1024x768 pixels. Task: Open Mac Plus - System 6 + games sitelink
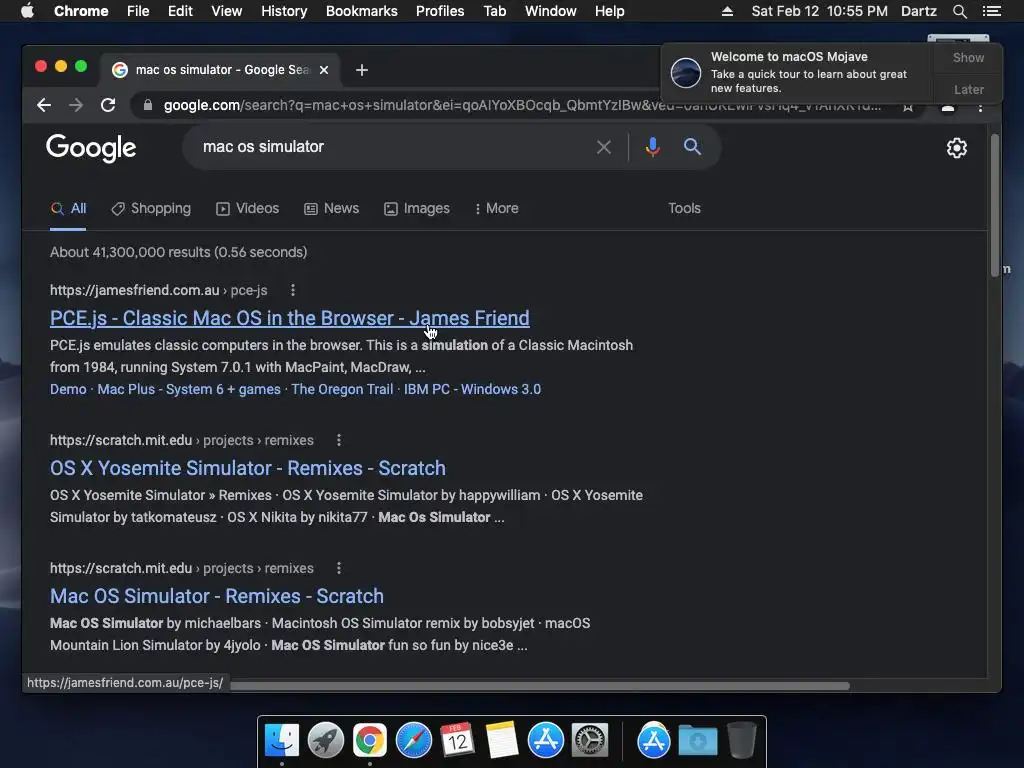point(189,389)
